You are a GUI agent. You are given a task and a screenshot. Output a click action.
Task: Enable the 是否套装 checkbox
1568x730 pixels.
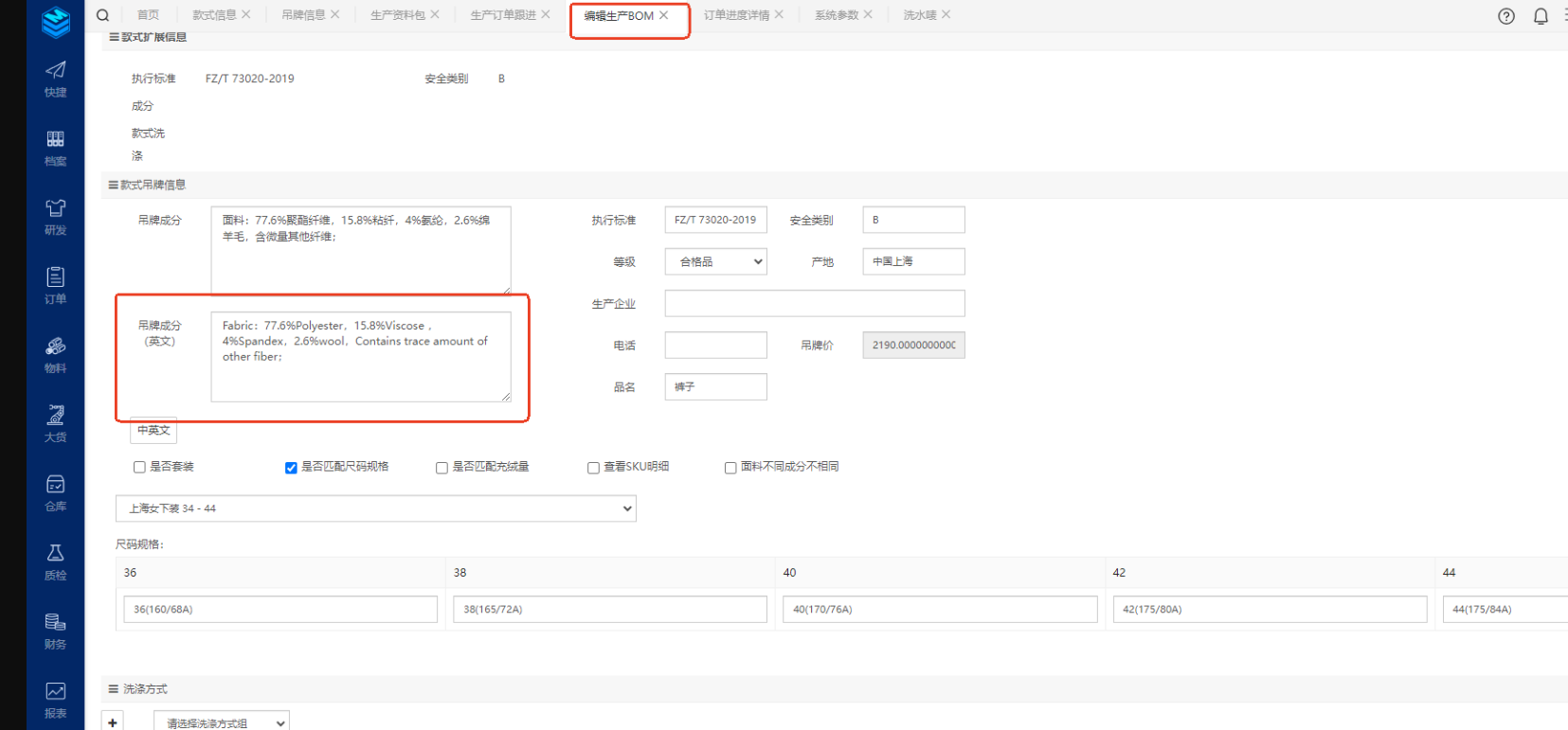(x=139, y=468)
